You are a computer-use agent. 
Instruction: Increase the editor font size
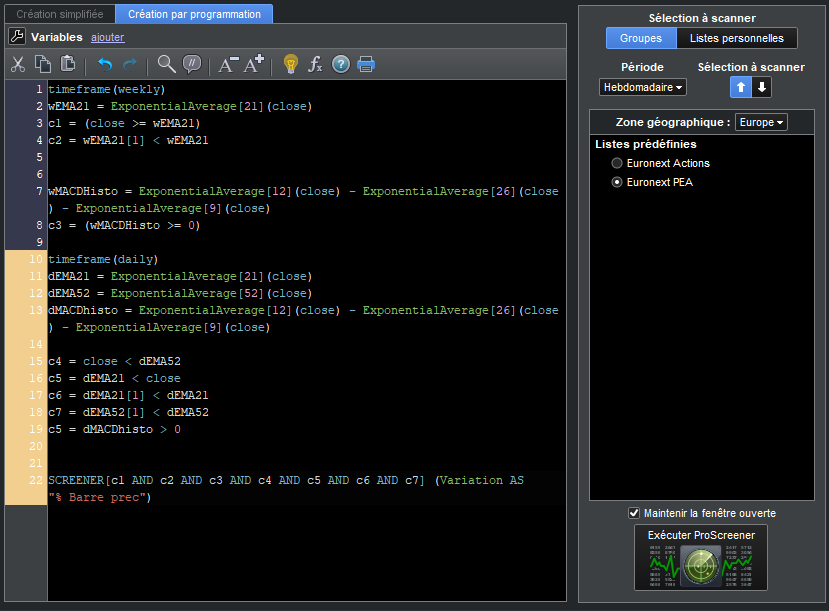(254, 65)
